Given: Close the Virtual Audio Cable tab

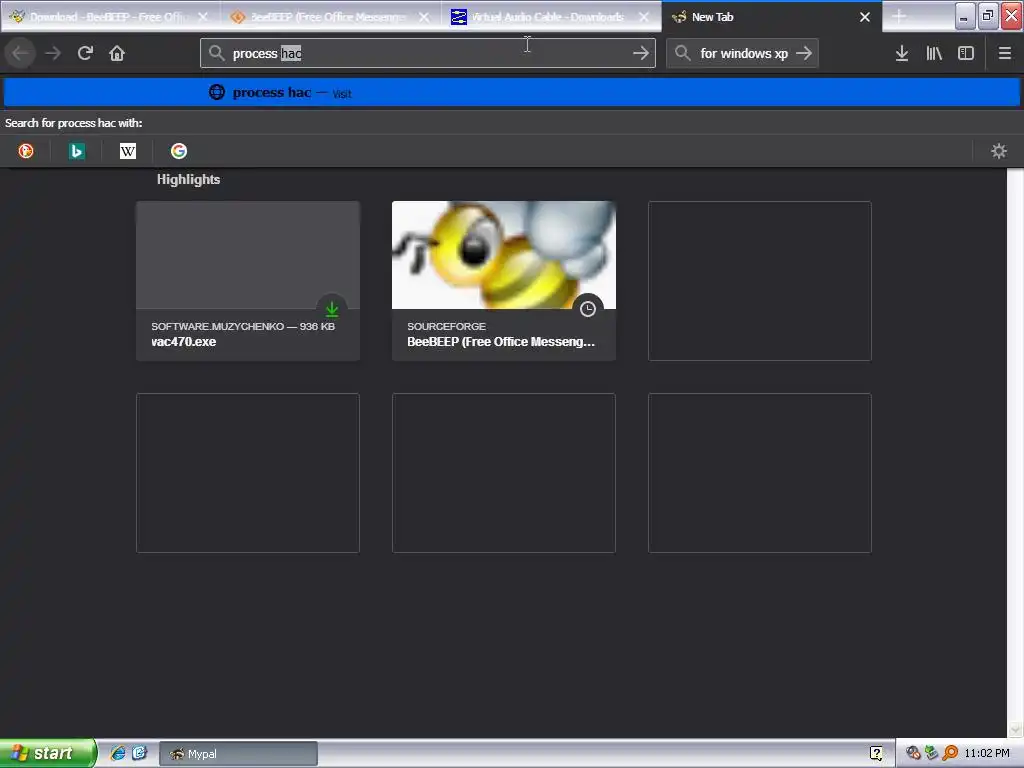Looking at the screenshot, I should pos(644,16).
